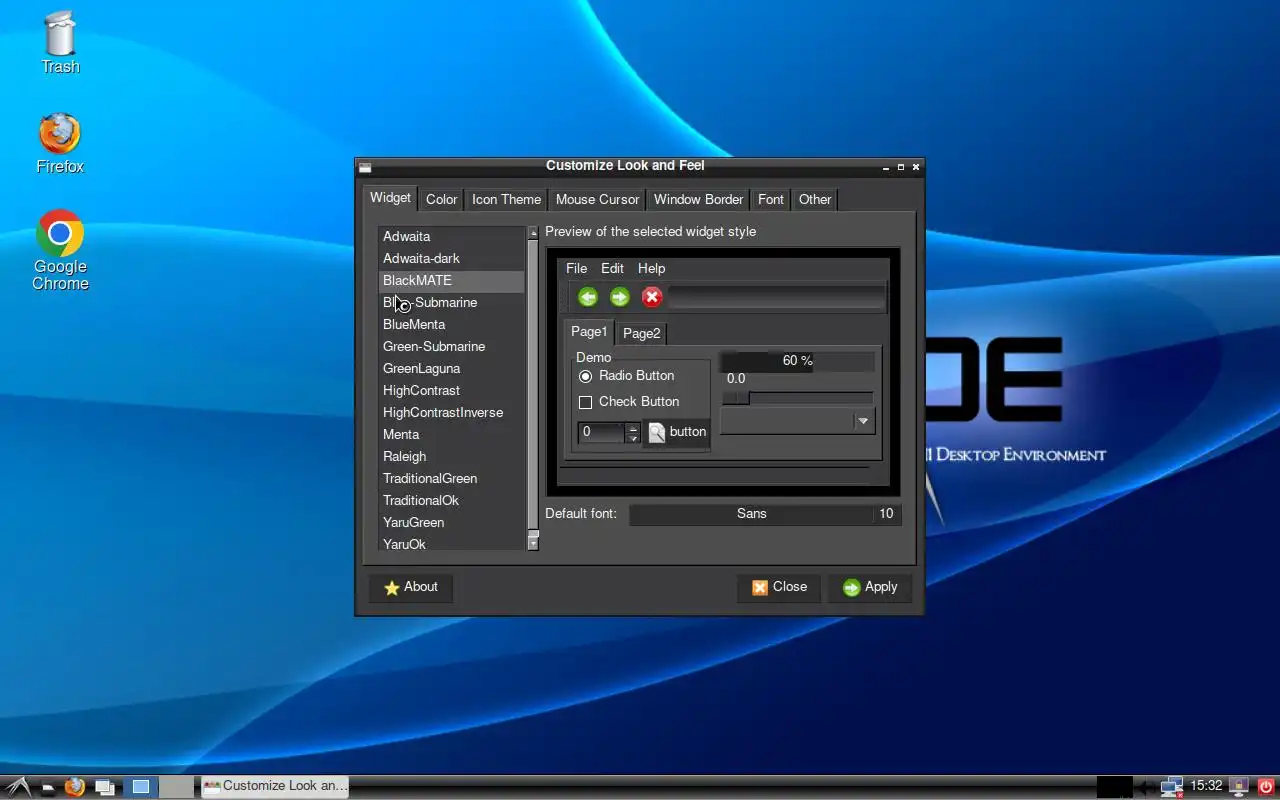The image size is (1280, 800).
Task: Select the HighContrastInverse theme
Action: 451,413
